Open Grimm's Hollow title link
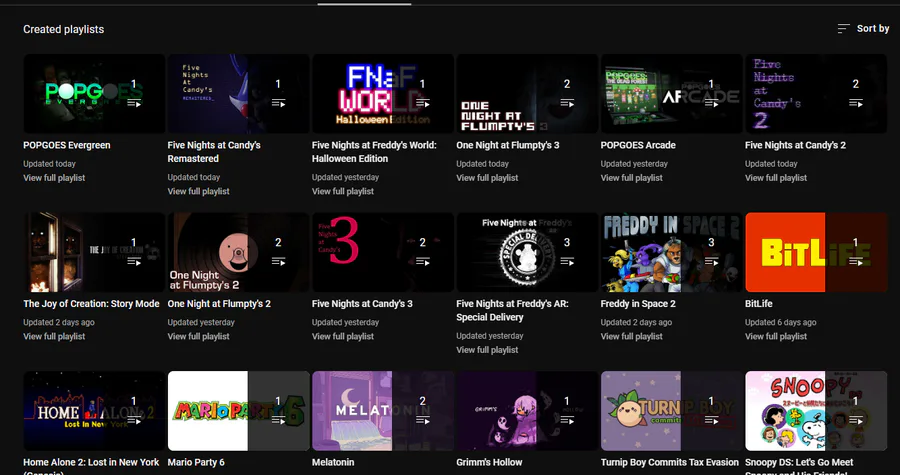This screenshot has height=475, width=900. [x=489, y=462]
